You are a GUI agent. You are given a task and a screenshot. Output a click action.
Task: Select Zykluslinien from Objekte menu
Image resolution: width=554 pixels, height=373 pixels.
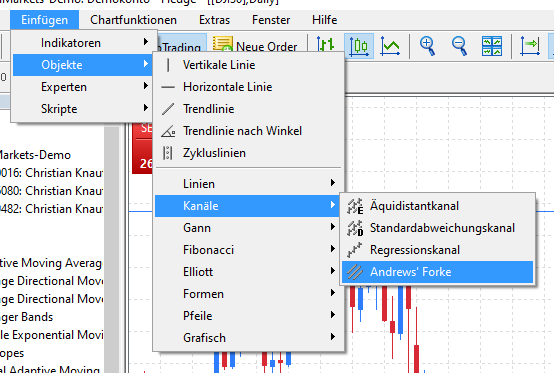248,153
